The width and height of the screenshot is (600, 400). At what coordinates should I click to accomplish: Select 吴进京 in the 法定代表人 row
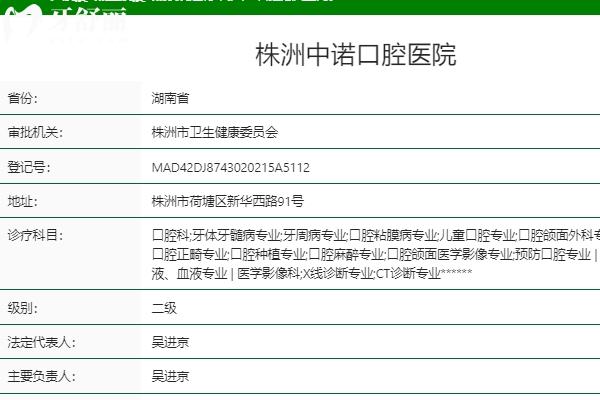[170, 342]
